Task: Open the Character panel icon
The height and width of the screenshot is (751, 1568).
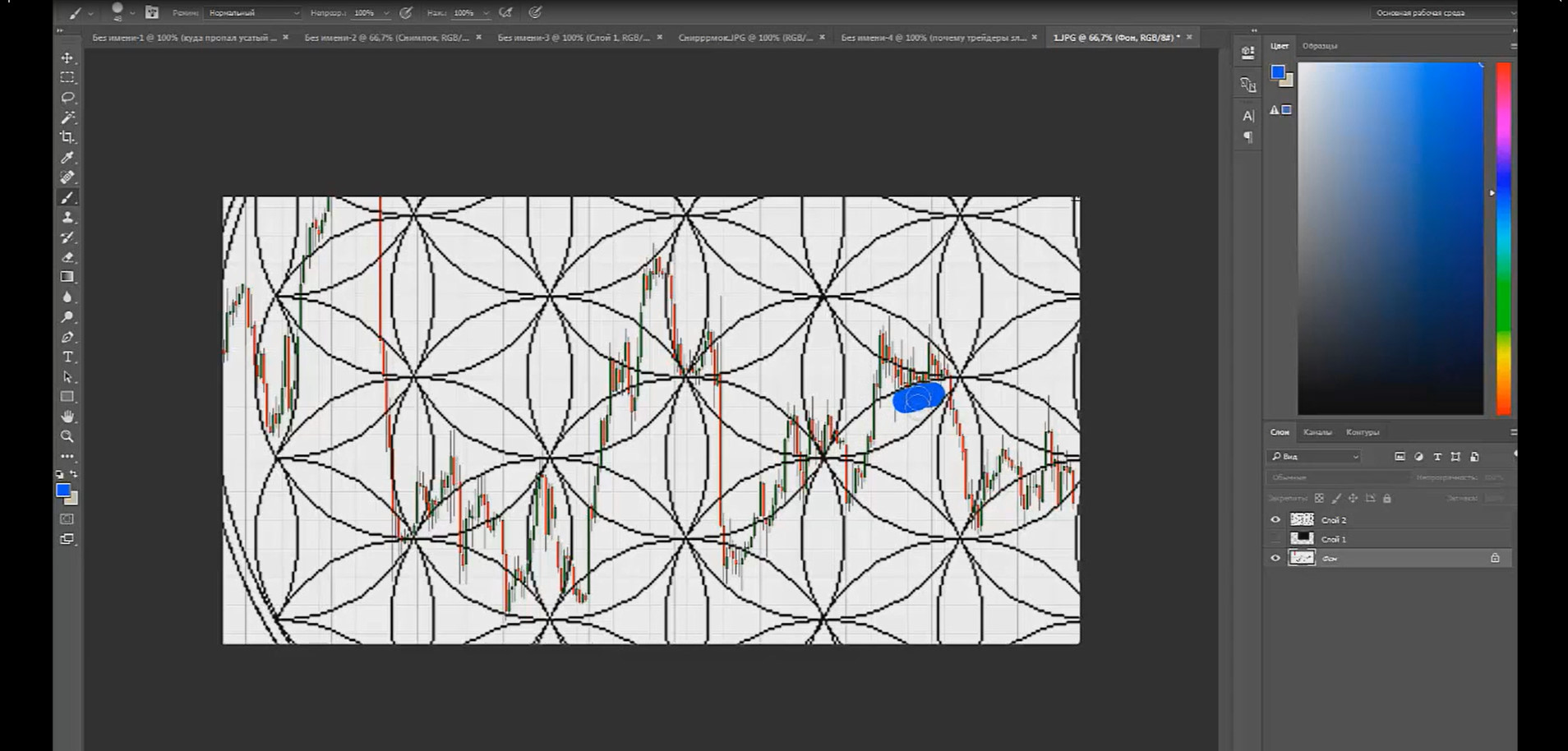Action: 1247,116
